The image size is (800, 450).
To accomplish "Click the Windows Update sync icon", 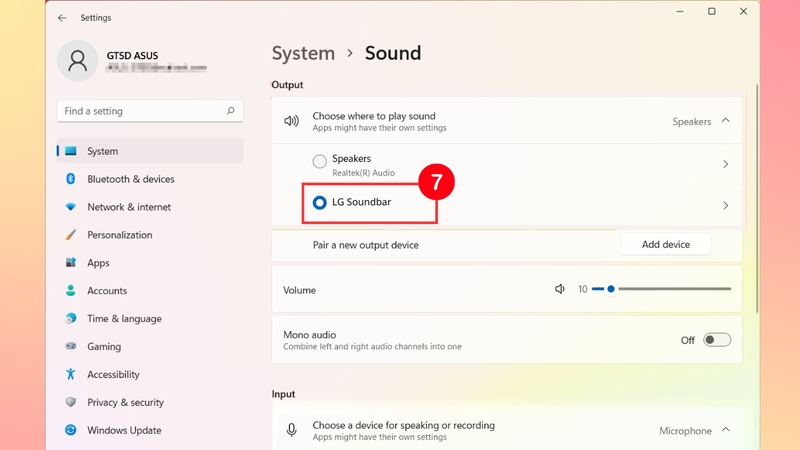I will click(x=70, y=430).
